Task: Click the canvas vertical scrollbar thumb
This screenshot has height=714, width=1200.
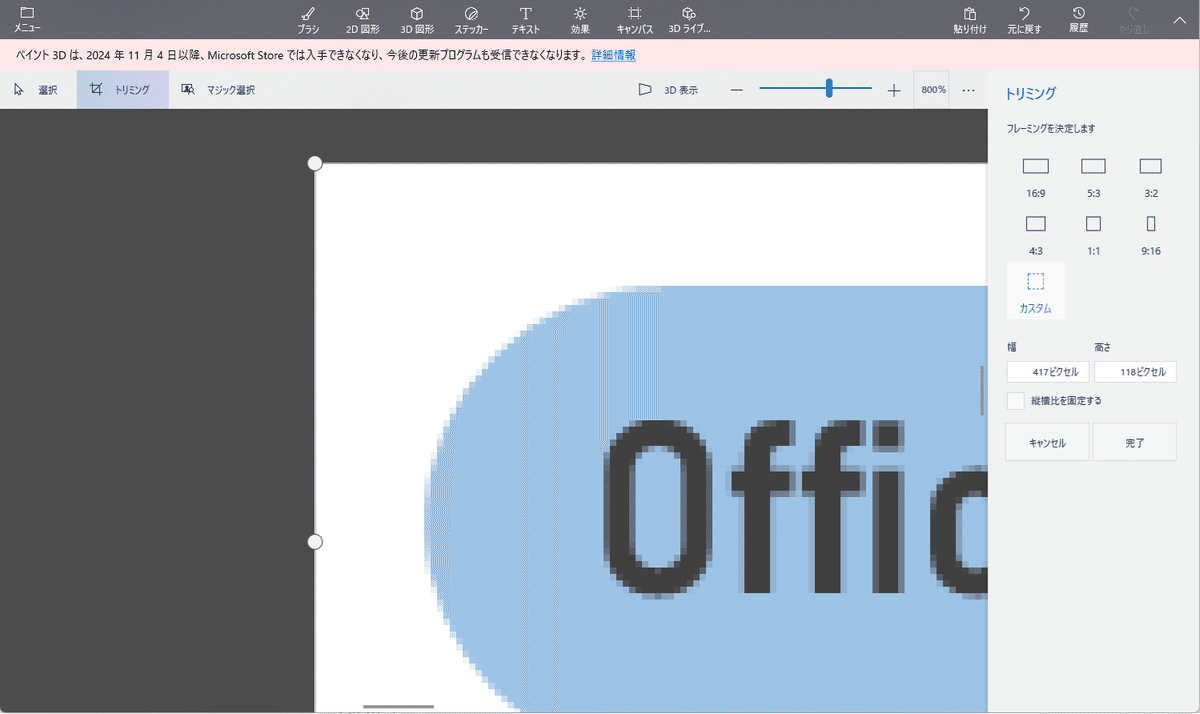Action: [982, 390]
